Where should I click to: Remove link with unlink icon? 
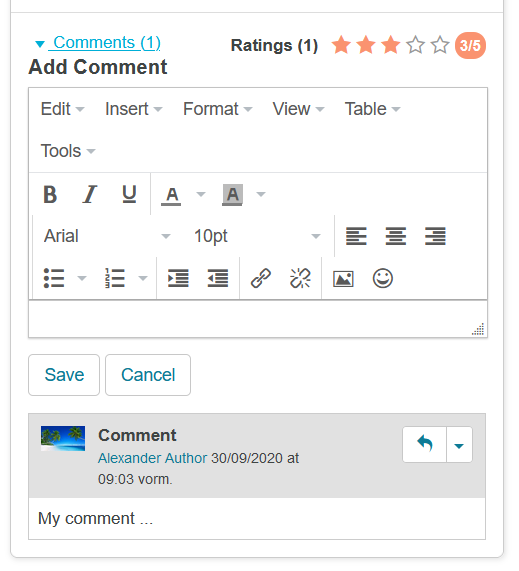(300, 279)
